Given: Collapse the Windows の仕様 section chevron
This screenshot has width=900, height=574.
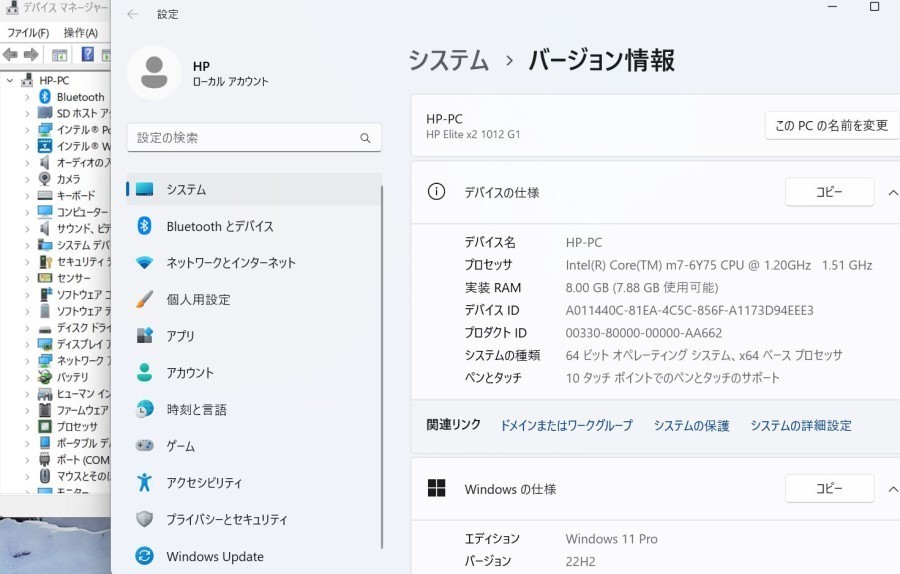Looking at the screenshot, I should (x=893, y=490).
